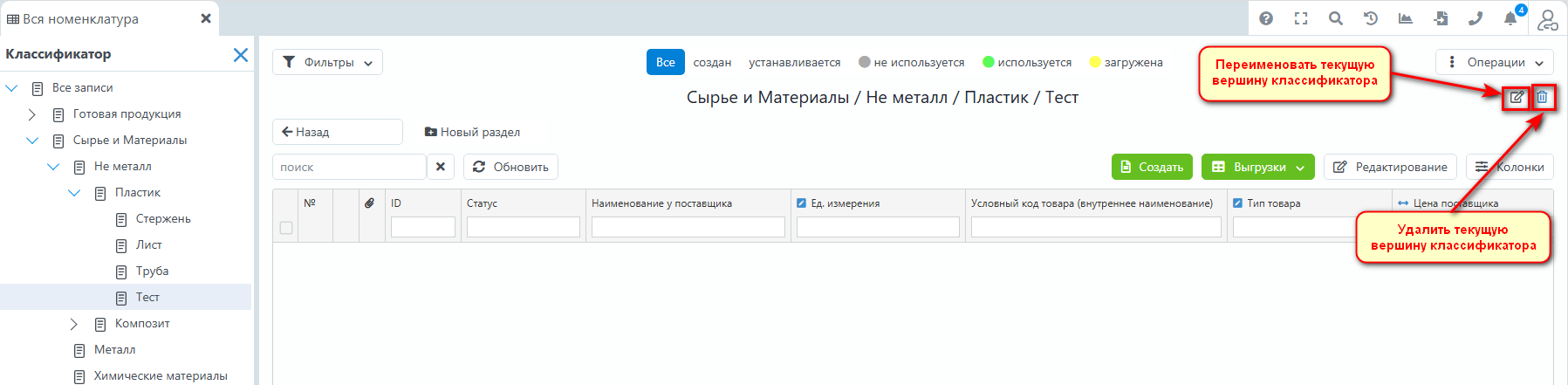Click the rename classifier node pencil icon
1568x385 pixels.
click(x=1517, y=98)
